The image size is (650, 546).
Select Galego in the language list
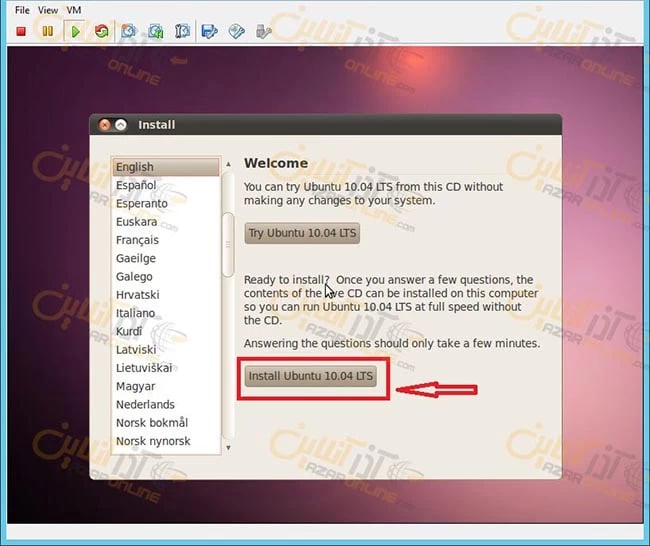[x=166, y=277]
